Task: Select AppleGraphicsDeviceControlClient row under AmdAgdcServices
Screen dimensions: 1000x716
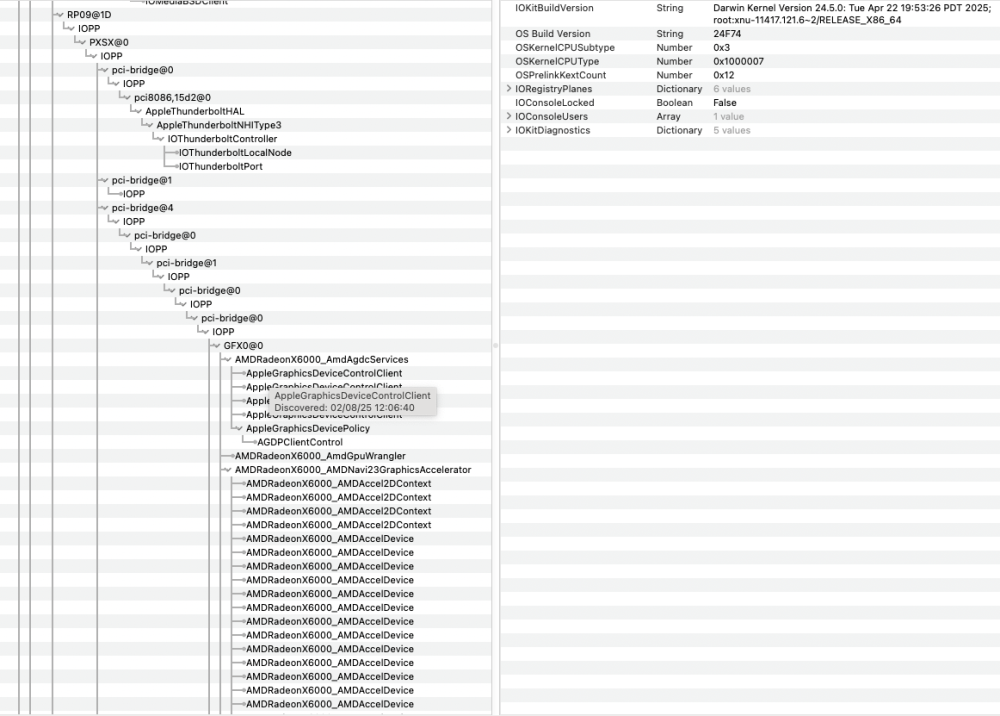Action: click(324, 373)
